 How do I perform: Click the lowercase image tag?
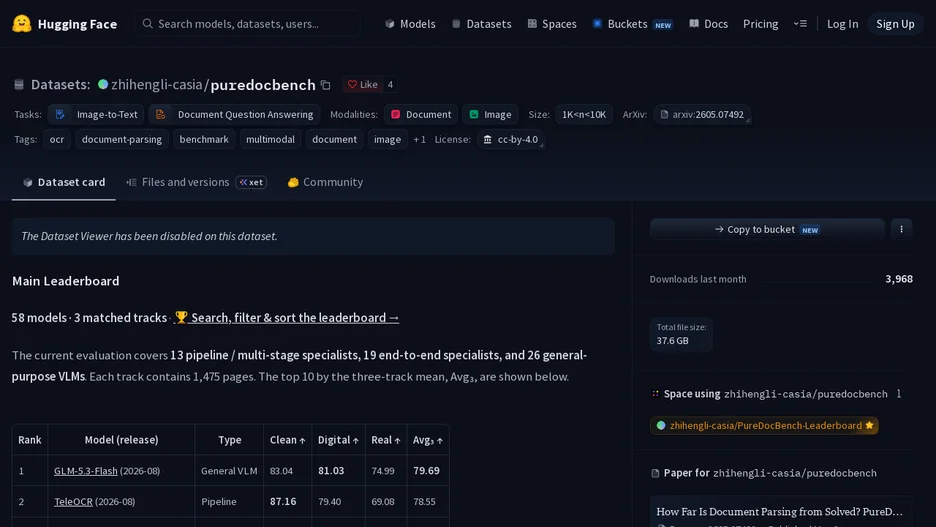(x=387, y=140)
